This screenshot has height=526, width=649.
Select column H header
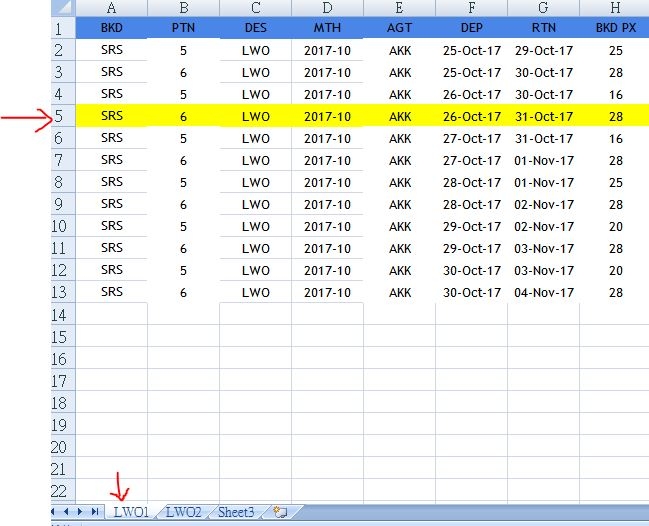click(615, 8)
